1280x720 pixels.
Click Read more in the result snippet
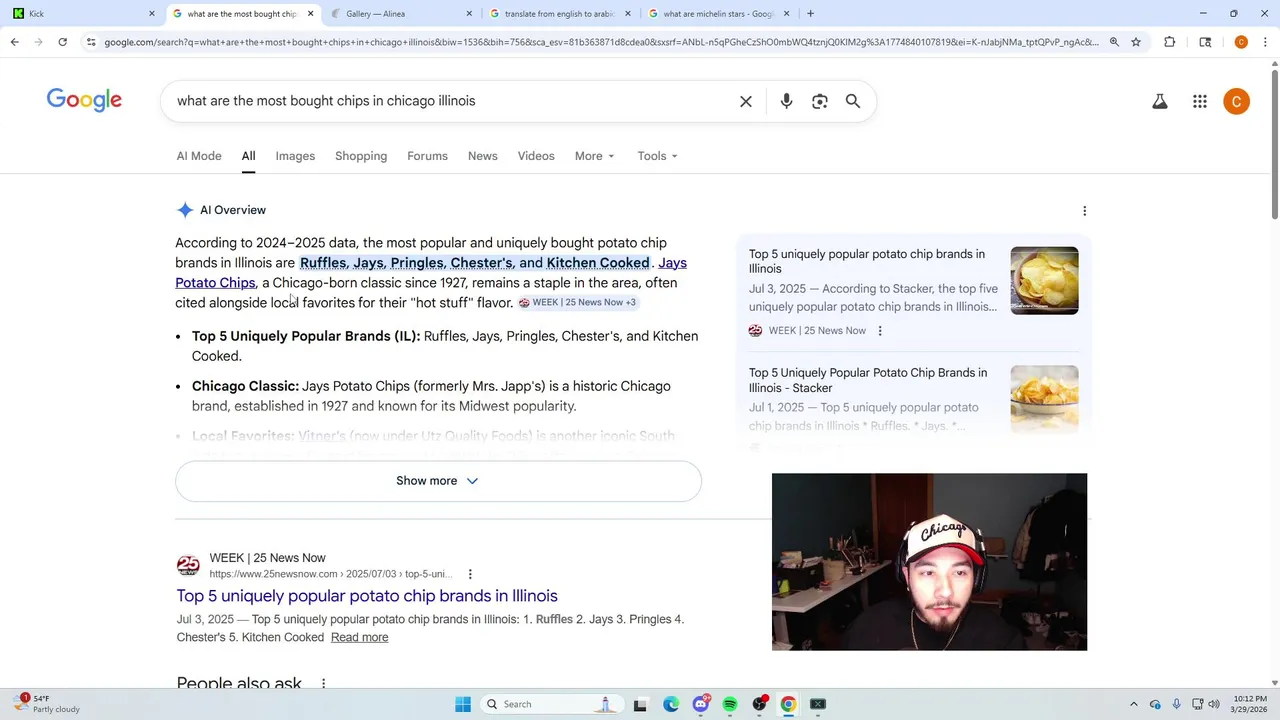(359, 637)
